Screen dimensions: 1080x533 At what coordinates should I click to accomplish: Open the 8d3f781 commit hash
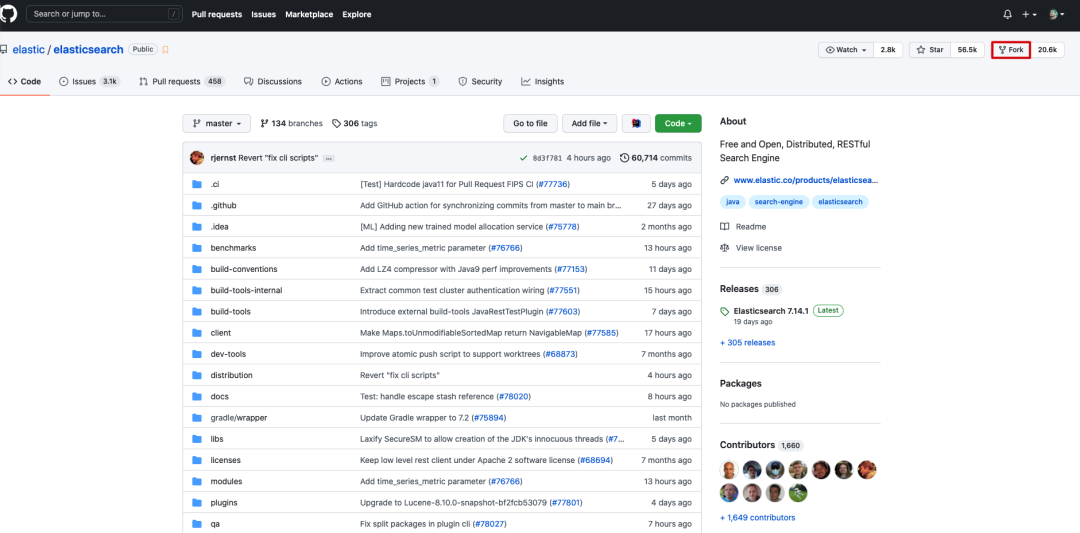click(x=547, y=158)
